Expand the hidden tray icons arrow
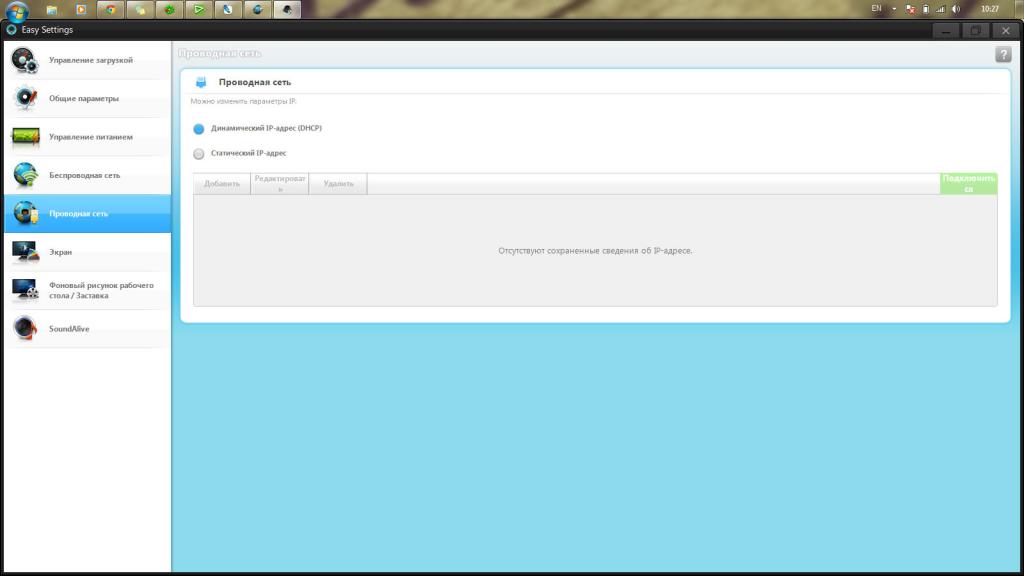The height and width of the screenshot is (576, 1024). pyautogui.click(x=894, y=9)
